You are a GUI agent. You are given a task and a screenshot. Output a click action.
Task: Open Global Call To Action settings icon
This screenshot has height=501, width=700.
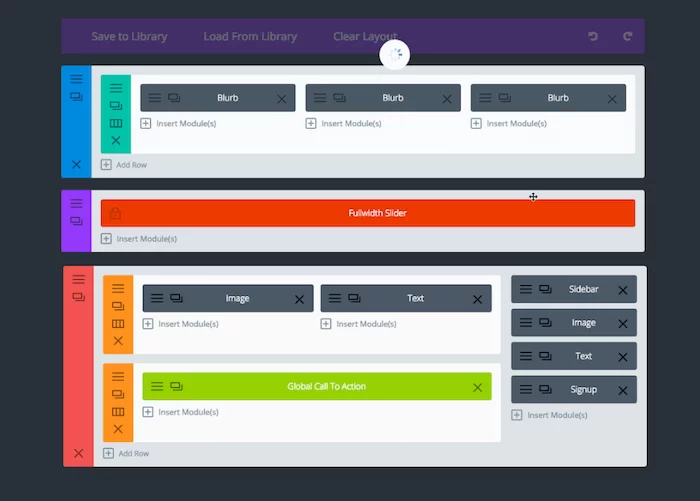(156, 387)
